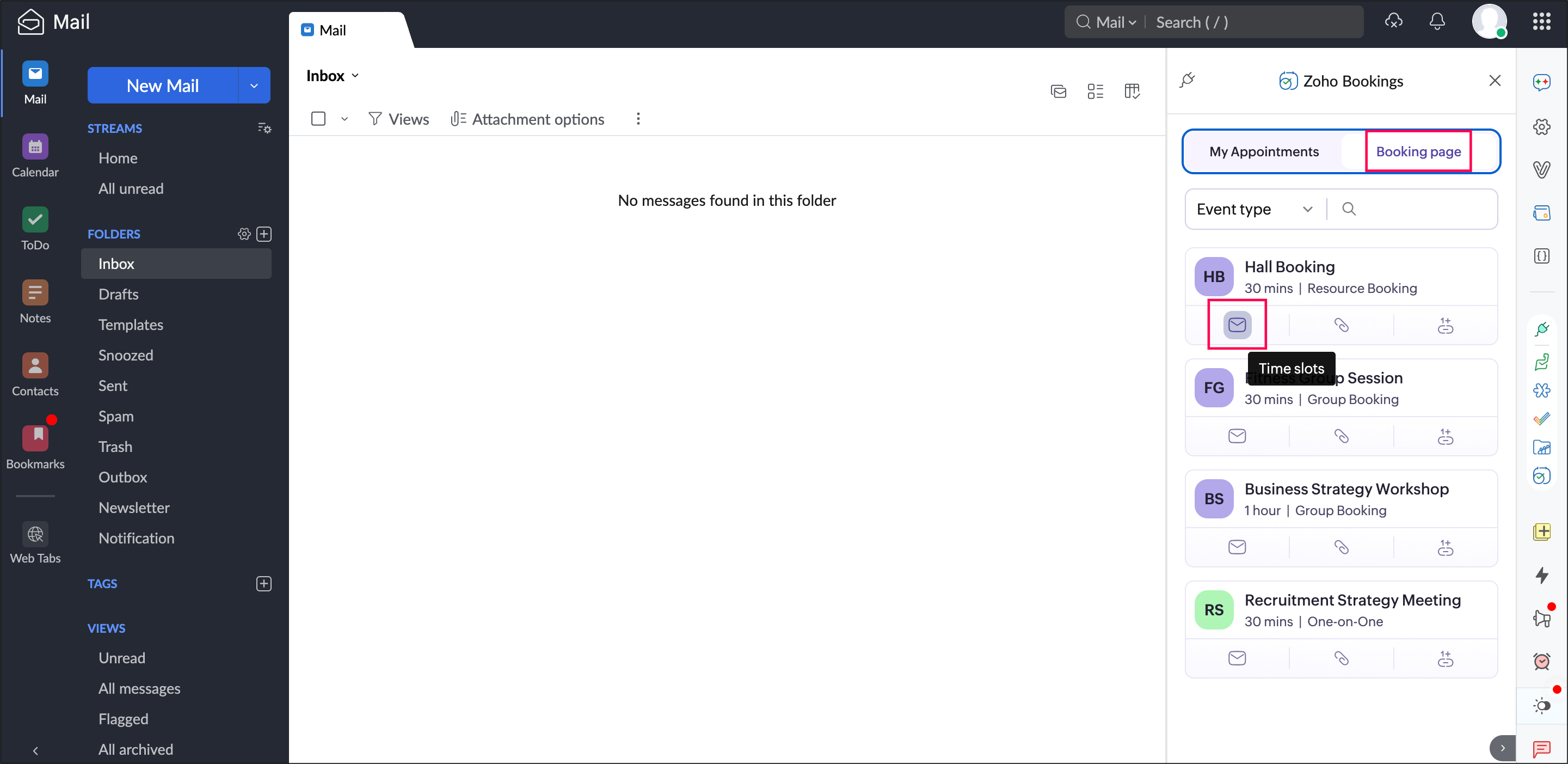Select the Booking page tab
Screen dimensions: 1568x764
[x=1418, y=152]
